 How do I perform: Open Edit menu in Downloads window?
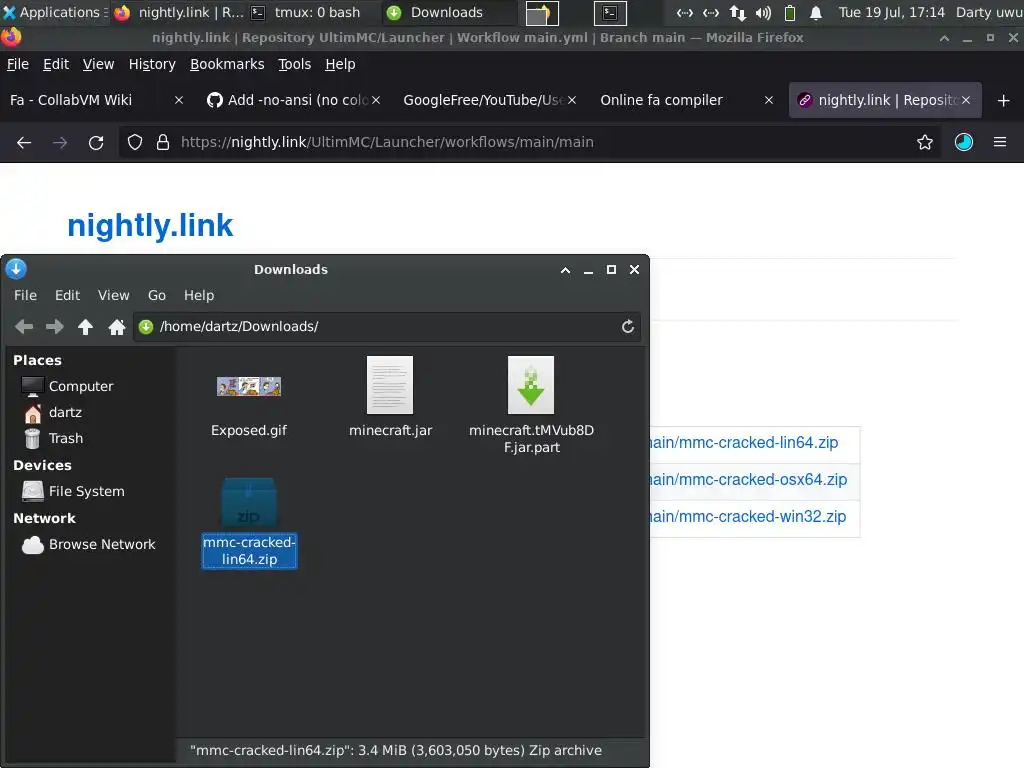67,295
